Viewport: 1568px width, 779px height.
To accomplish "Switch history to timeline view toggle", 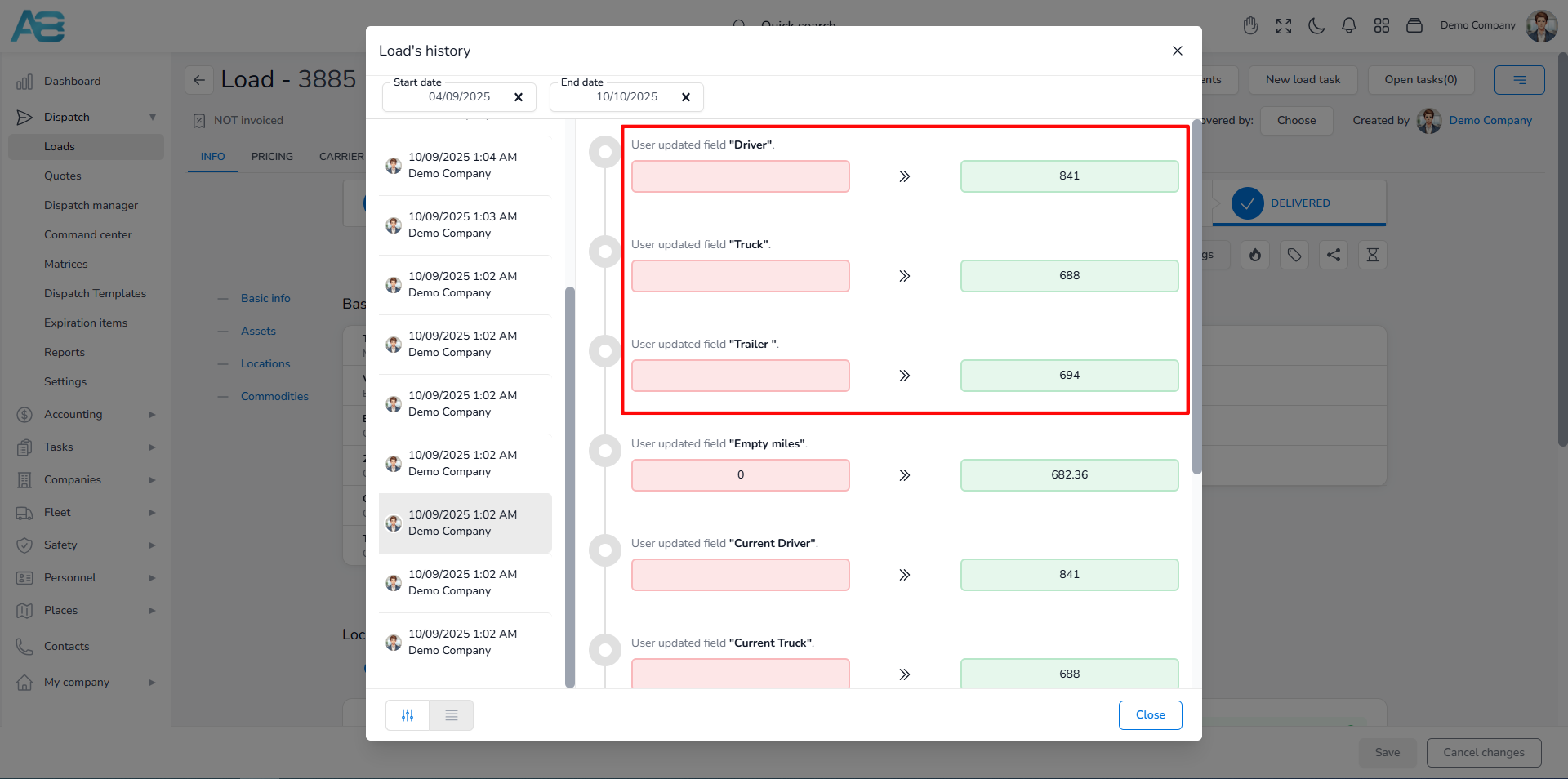I will click(x=408, y=715).
